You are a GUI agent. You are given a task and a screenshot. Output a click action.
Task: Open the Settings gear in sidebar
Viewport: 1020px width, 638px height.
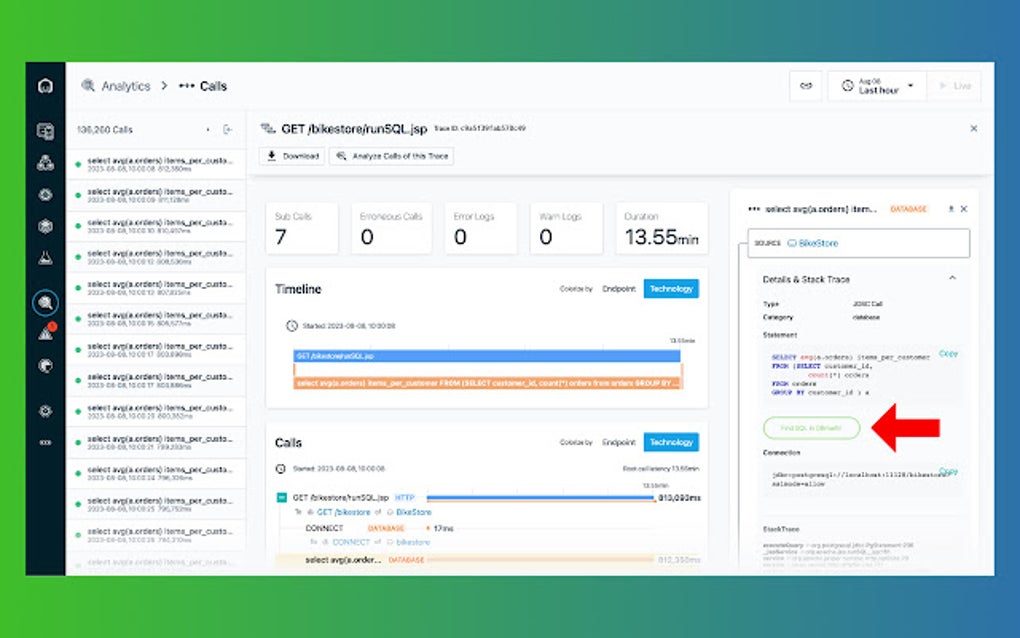45,411
